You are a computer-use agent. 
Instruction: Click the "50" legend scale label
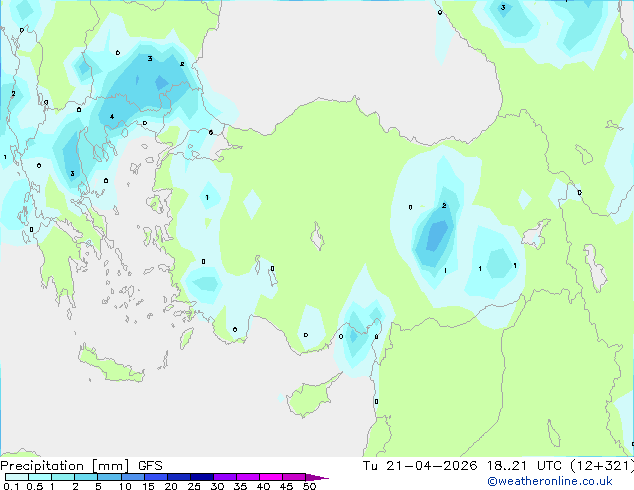click(x=309, y=486)
